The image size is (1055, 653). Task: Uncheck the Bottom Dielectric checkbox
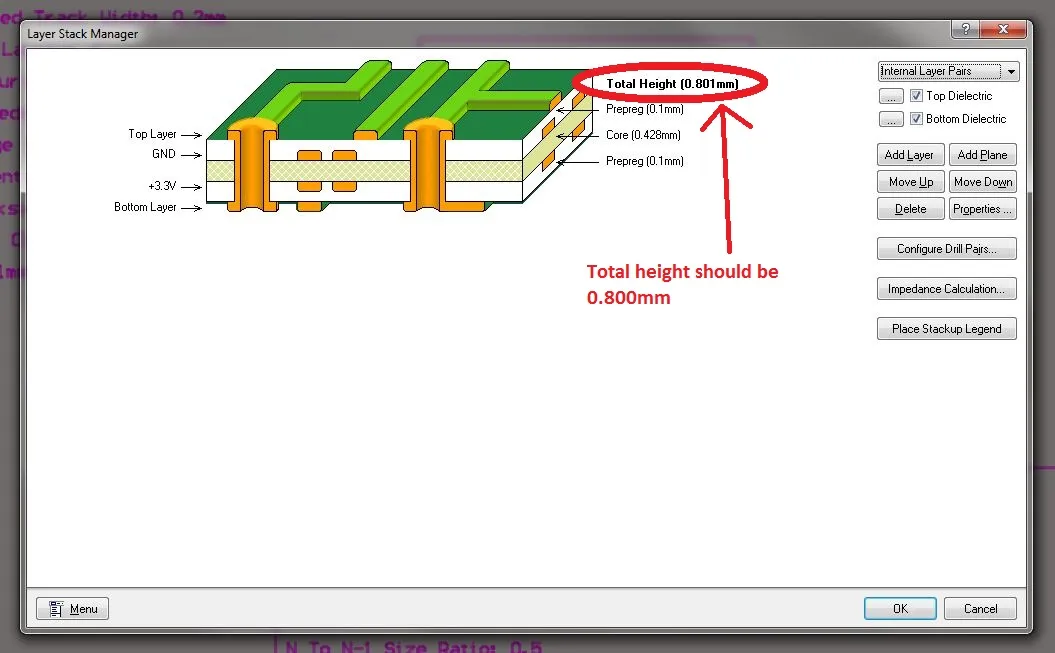pos(916,119)
